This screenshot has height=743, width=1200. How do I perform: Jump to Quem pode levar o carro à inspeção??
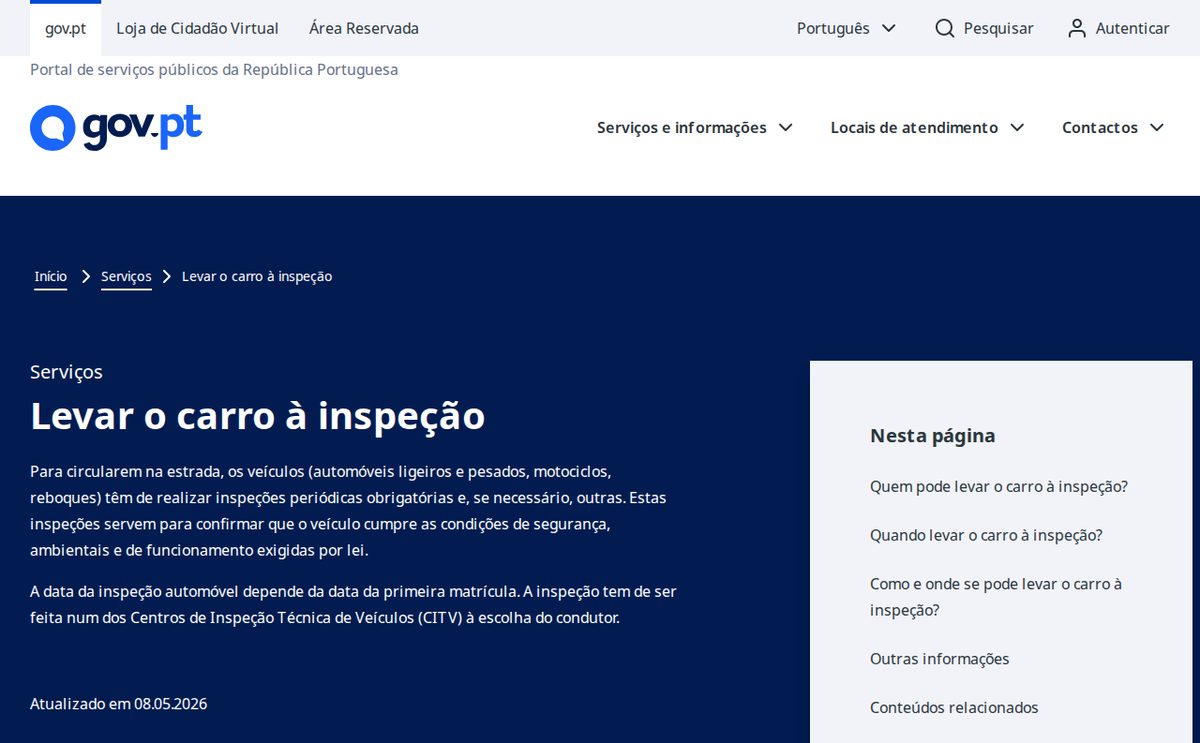click(x=999, y=487)
